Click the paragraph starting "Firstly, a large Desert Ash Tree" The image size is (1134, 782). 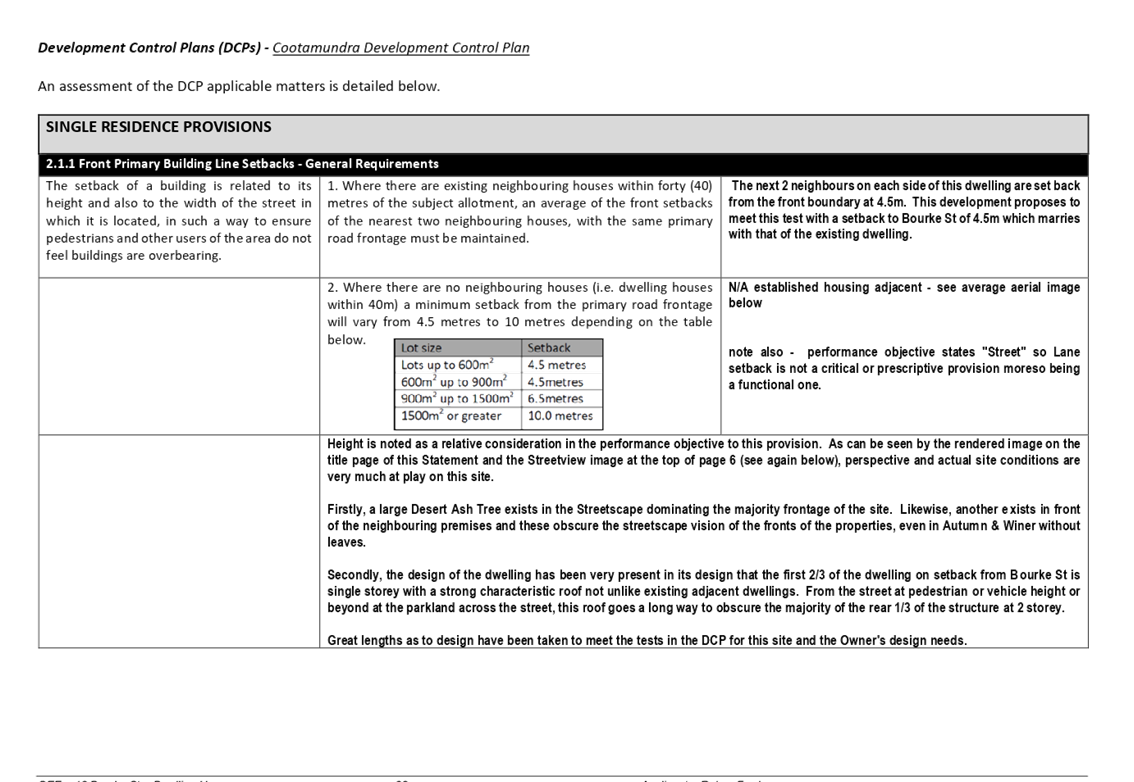pyautogui.click(x=703, y=526)
